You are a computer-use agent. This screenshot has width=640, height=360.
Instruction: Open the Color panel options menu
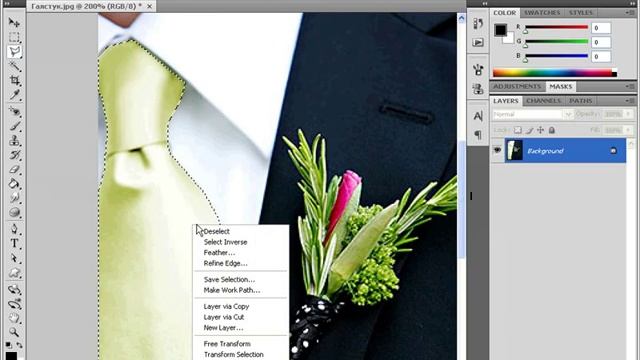coord(630,13)
